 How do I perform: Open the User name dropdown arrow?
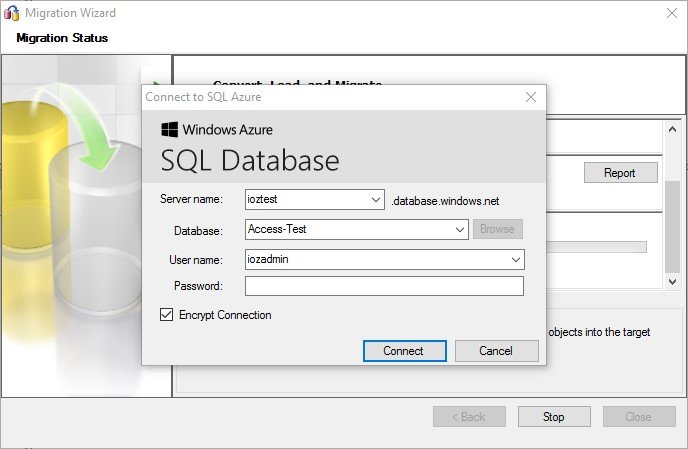point(516,260)
